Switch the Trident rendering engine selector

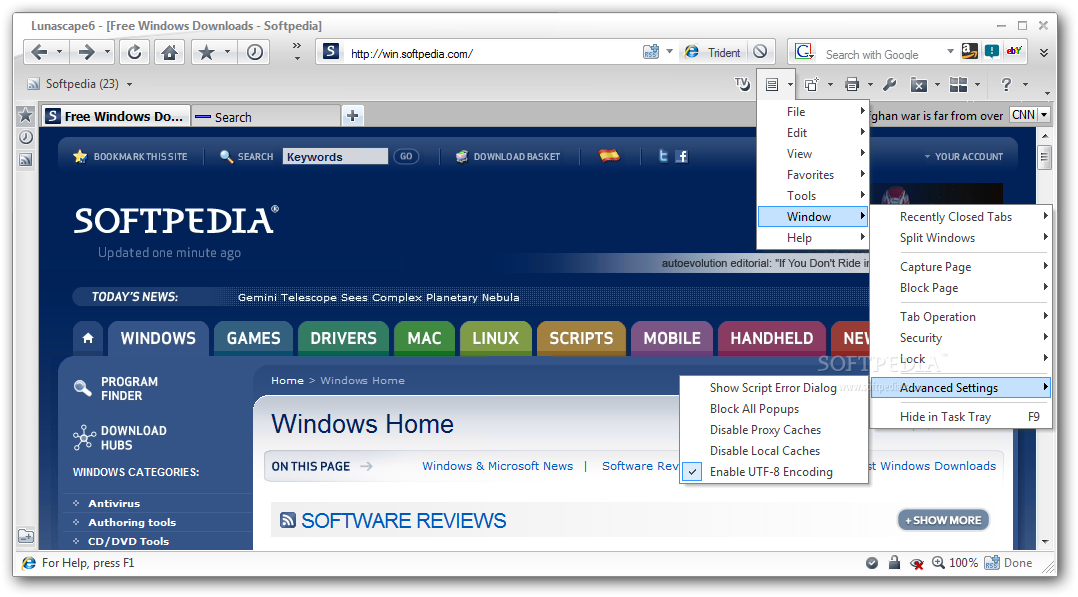pyautogui.click(x=713, y=52)
